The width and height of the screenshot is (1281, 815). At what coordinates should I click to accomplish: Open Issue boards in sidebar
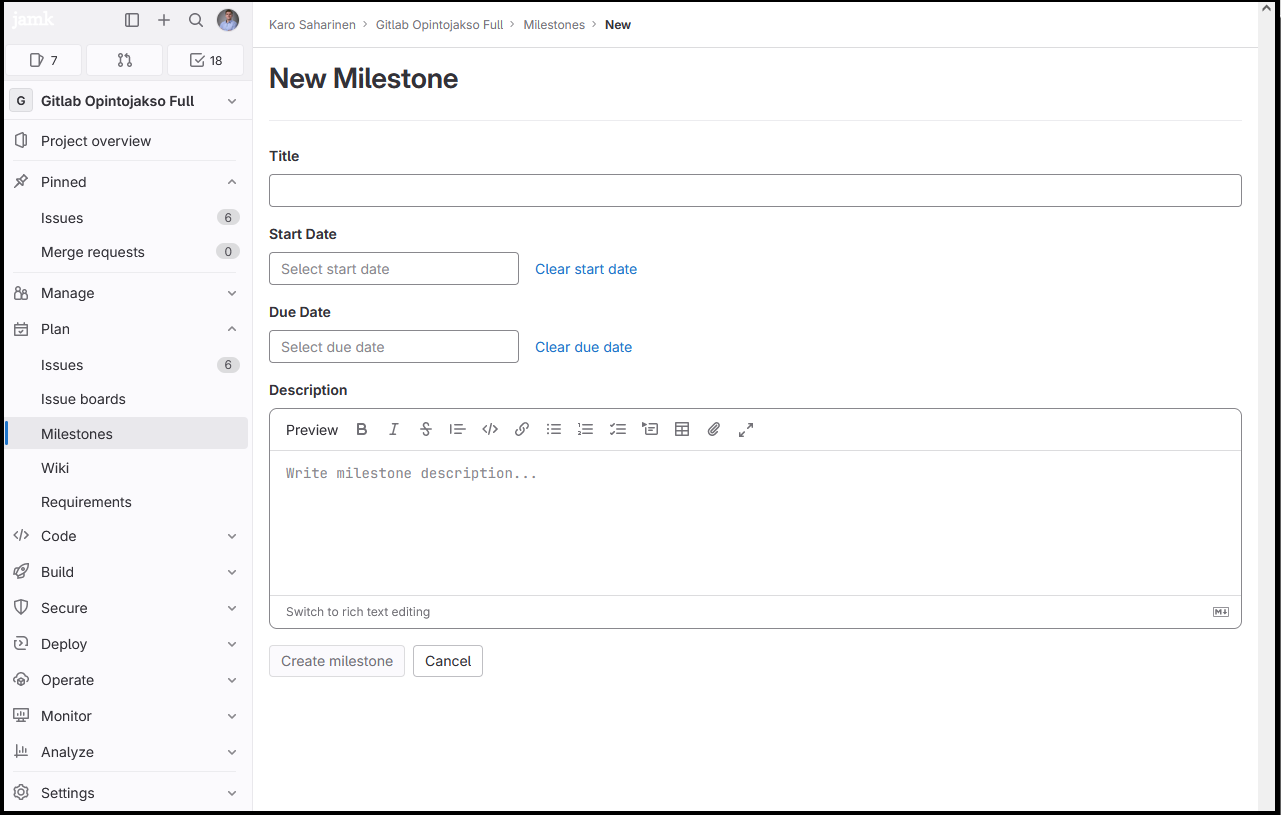(x=83, y=399)
